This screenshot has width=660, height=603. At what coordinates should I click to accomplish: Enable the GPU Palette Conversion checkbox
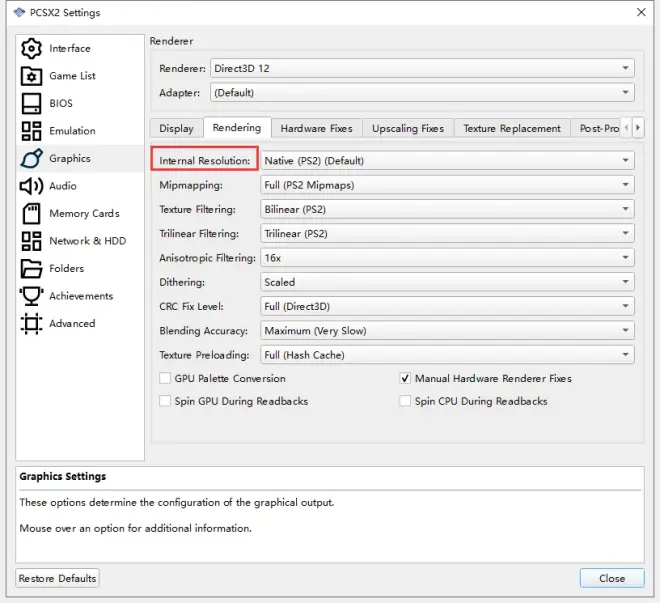point(165,379)
